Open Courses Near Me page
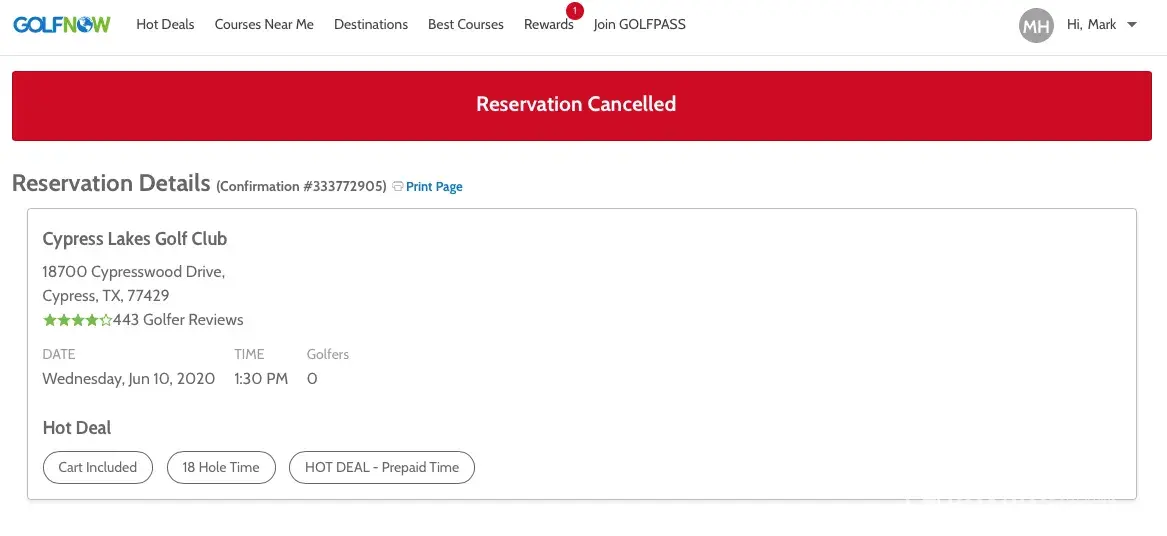This screenshot has width=1167, height=536. (264, 24)
